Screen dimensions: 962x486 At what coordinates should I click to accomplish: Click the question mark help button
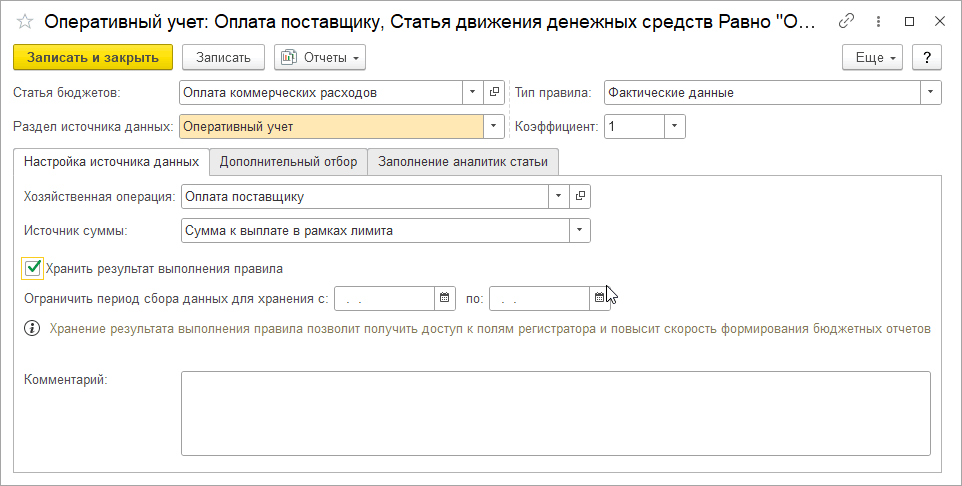pyautogui.click(x=927, y=58)
